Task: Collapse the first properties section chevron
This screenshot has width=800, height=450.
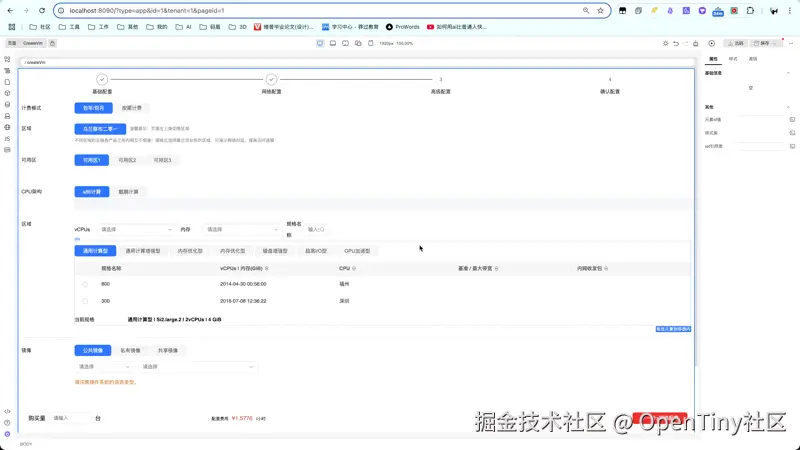Action: (788, 73)
